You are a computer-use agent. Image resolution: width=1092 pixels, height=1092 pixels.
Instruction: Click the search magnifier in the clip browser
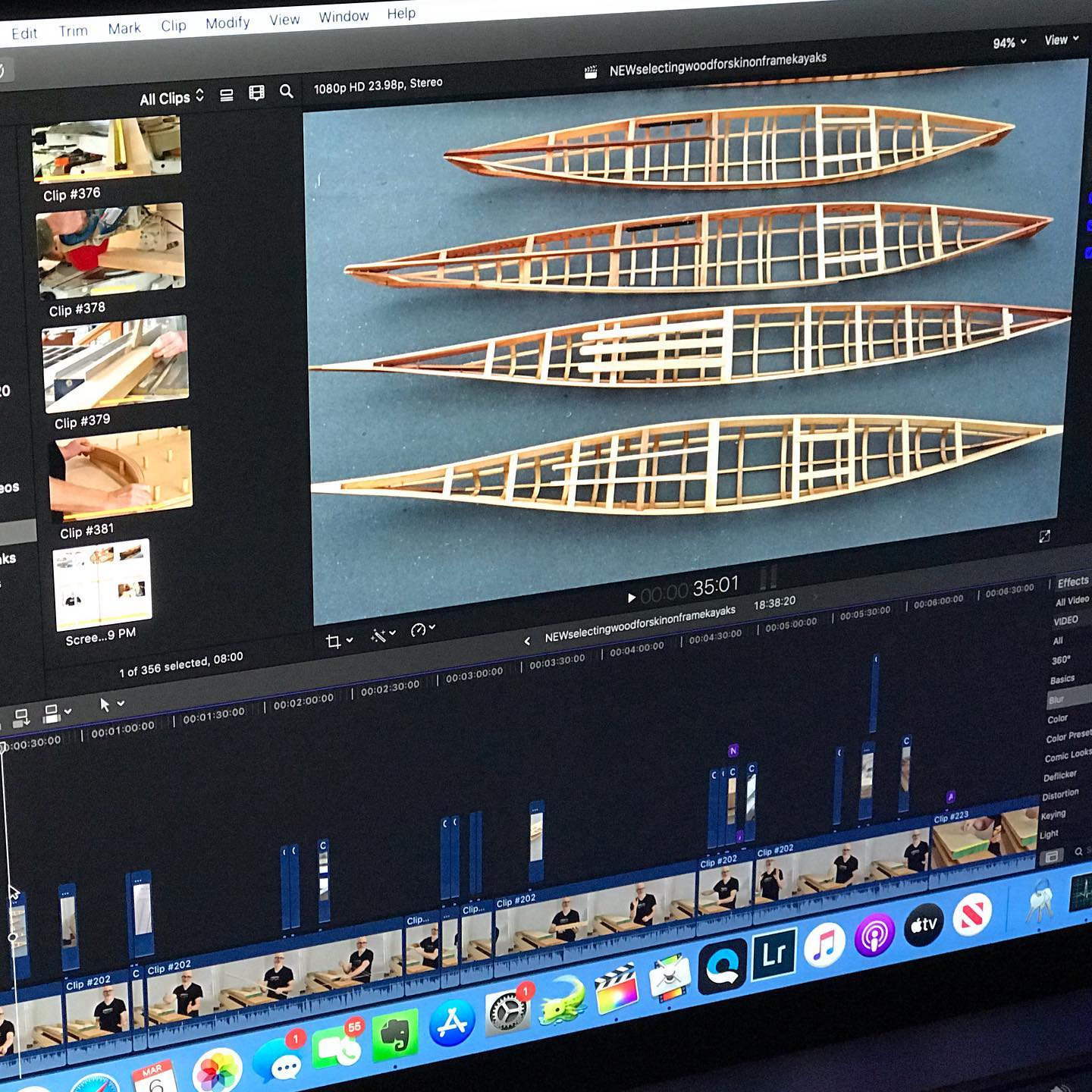coord(286,92)
